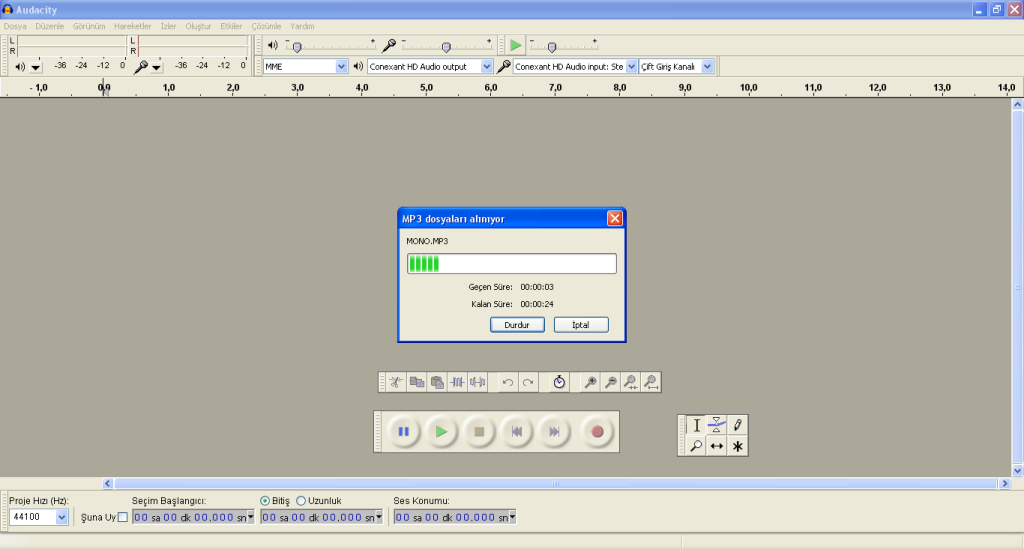The height and width of the screenshot is (549, 1024).
Task: Click the horizontal scrollbar right arrow
Action: tap(1005, 484)
